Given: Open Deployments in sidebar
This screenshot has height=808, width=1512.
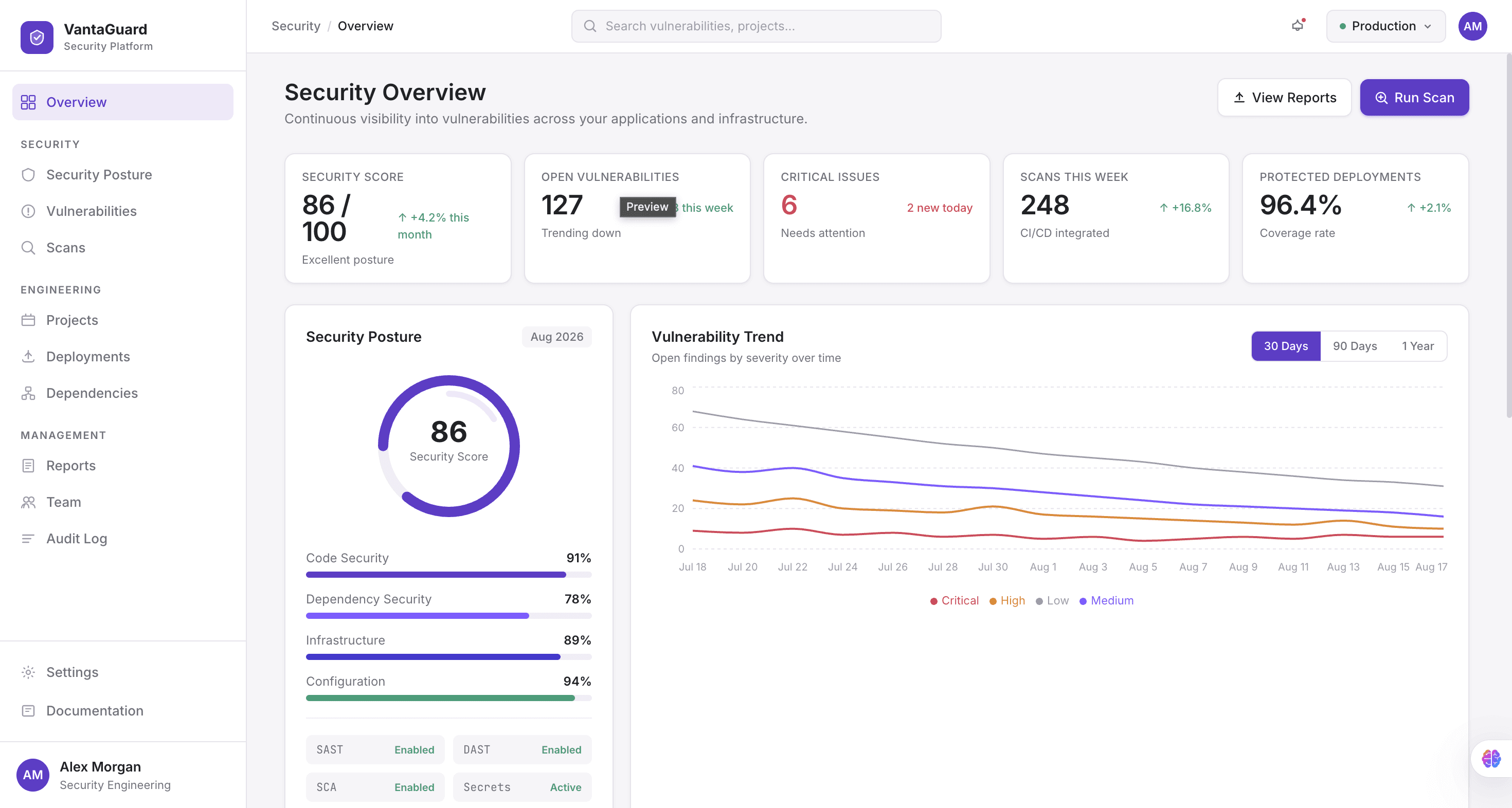Looking at the screenshot, I should [x=123, y=357].
